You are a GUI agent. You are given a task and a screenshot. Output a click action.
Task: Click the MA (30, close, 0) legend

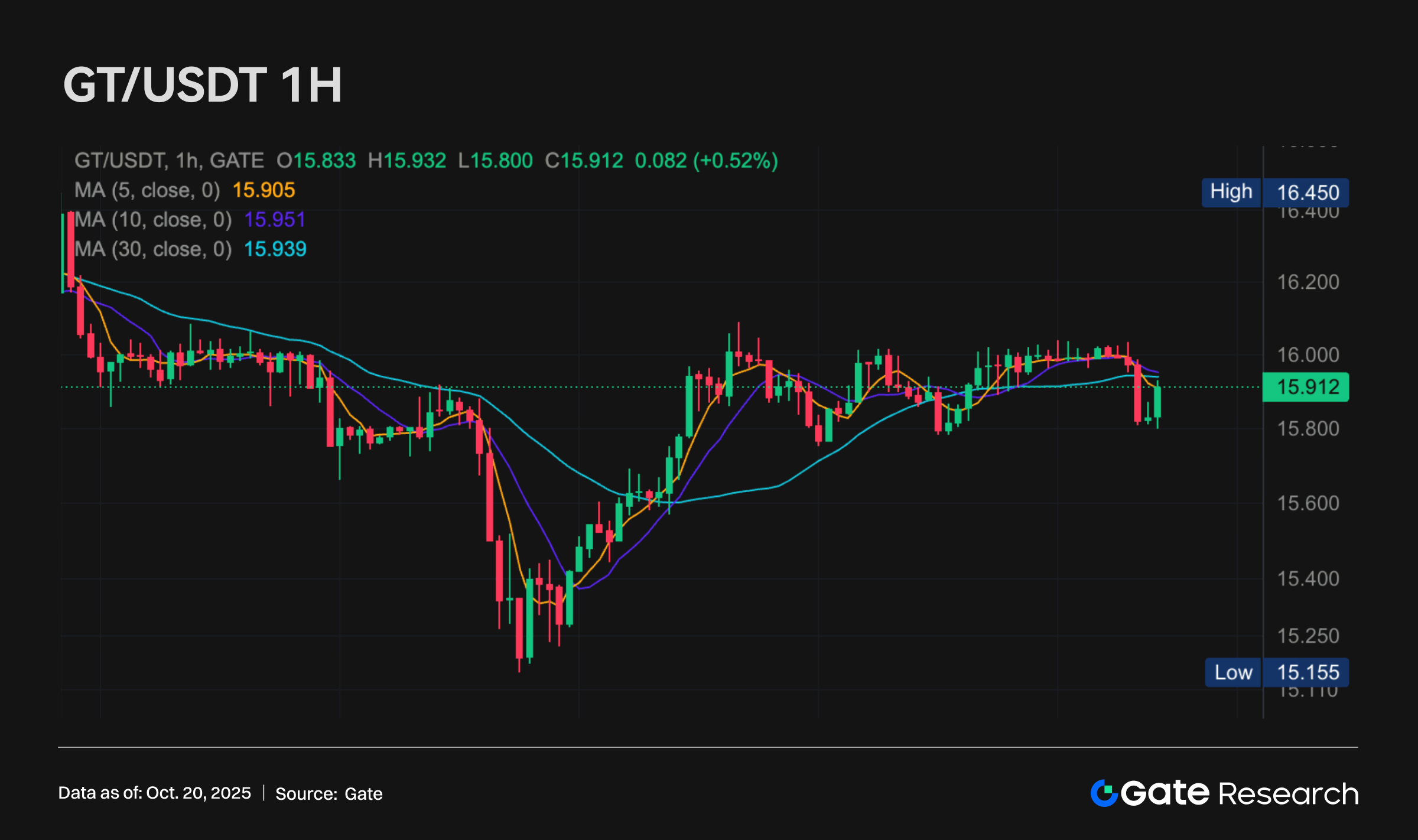153,249
